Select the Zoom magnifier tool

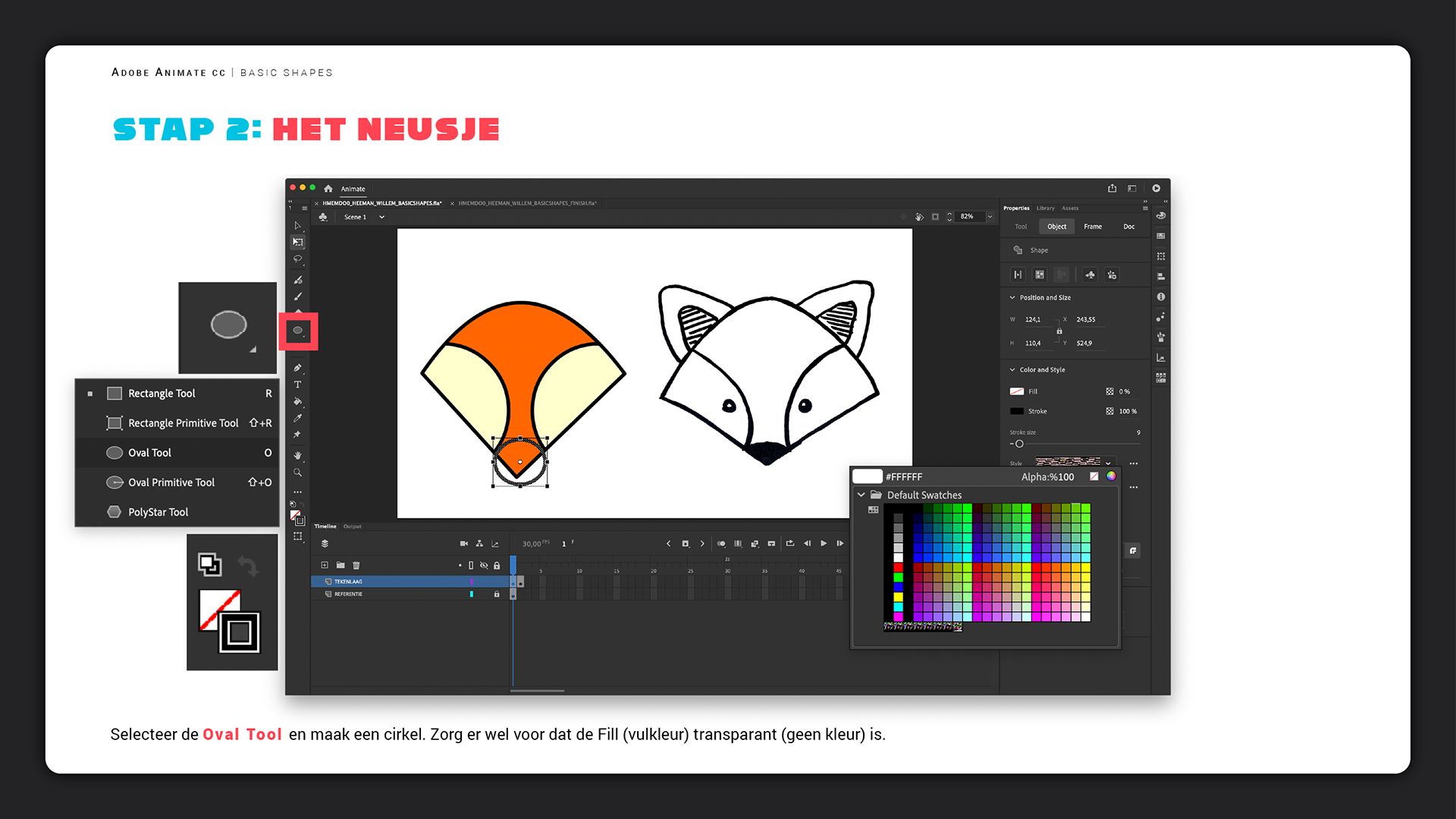pos(298,472)
